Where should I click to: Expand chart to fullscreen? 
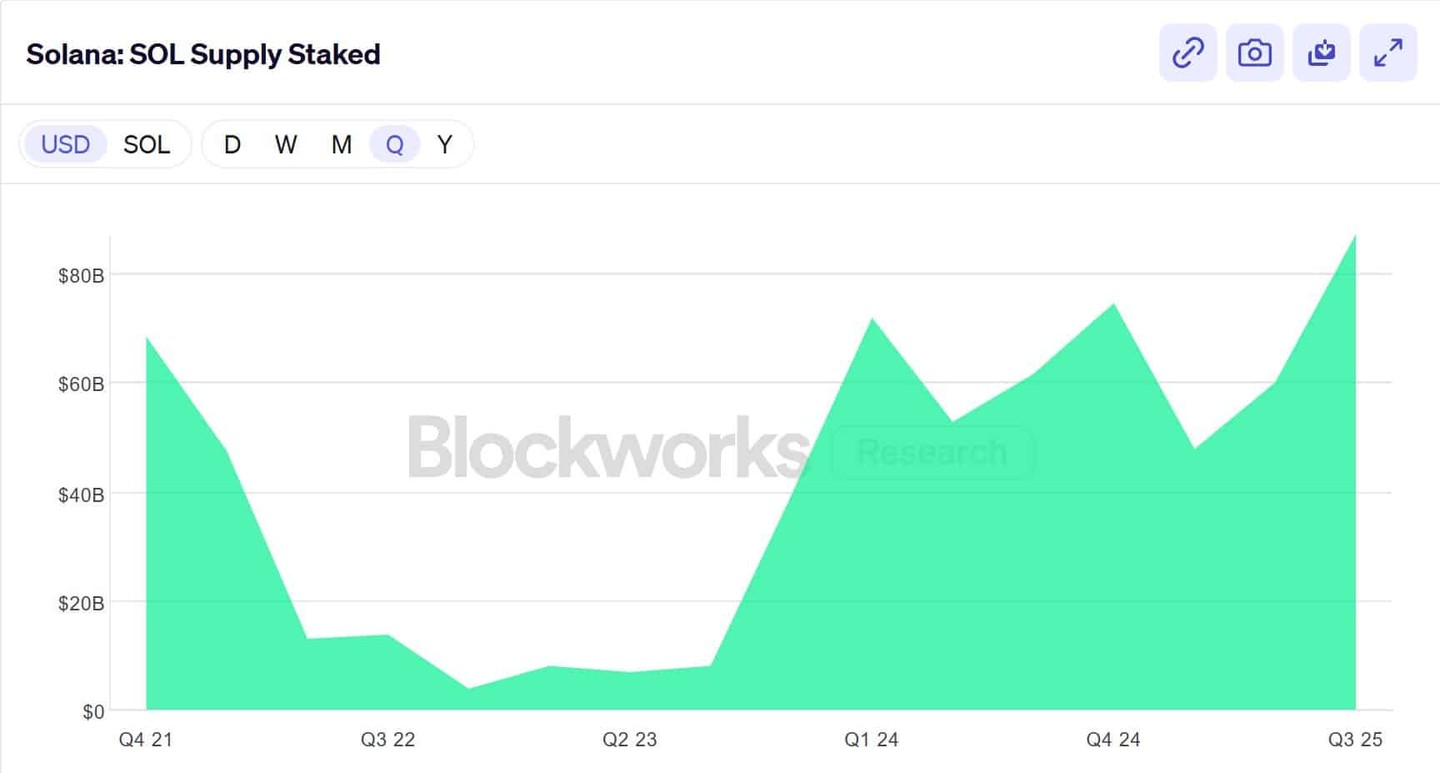[1388, 53]
